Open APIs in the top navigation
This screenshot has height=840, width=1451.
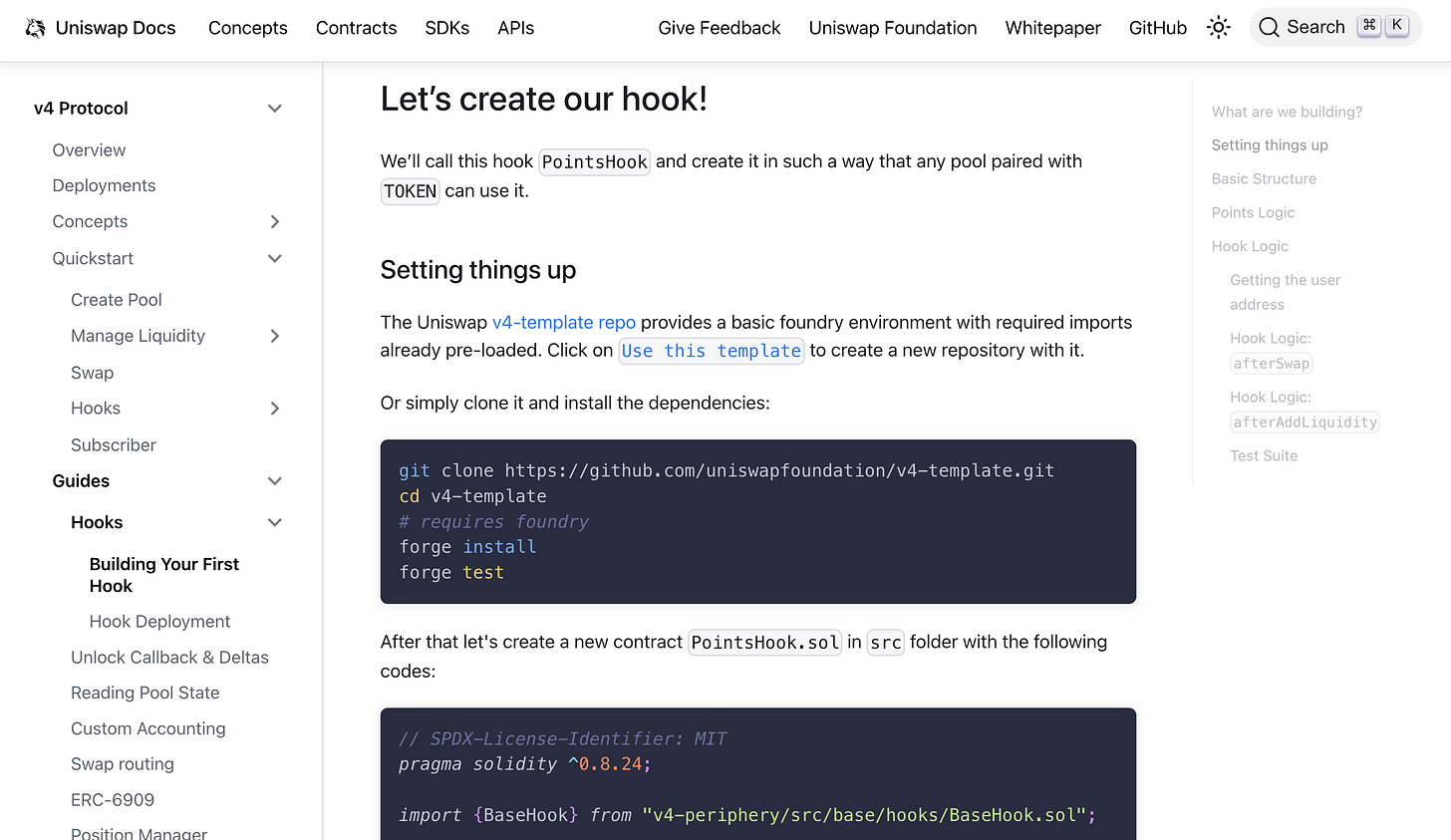pos(515,28)
